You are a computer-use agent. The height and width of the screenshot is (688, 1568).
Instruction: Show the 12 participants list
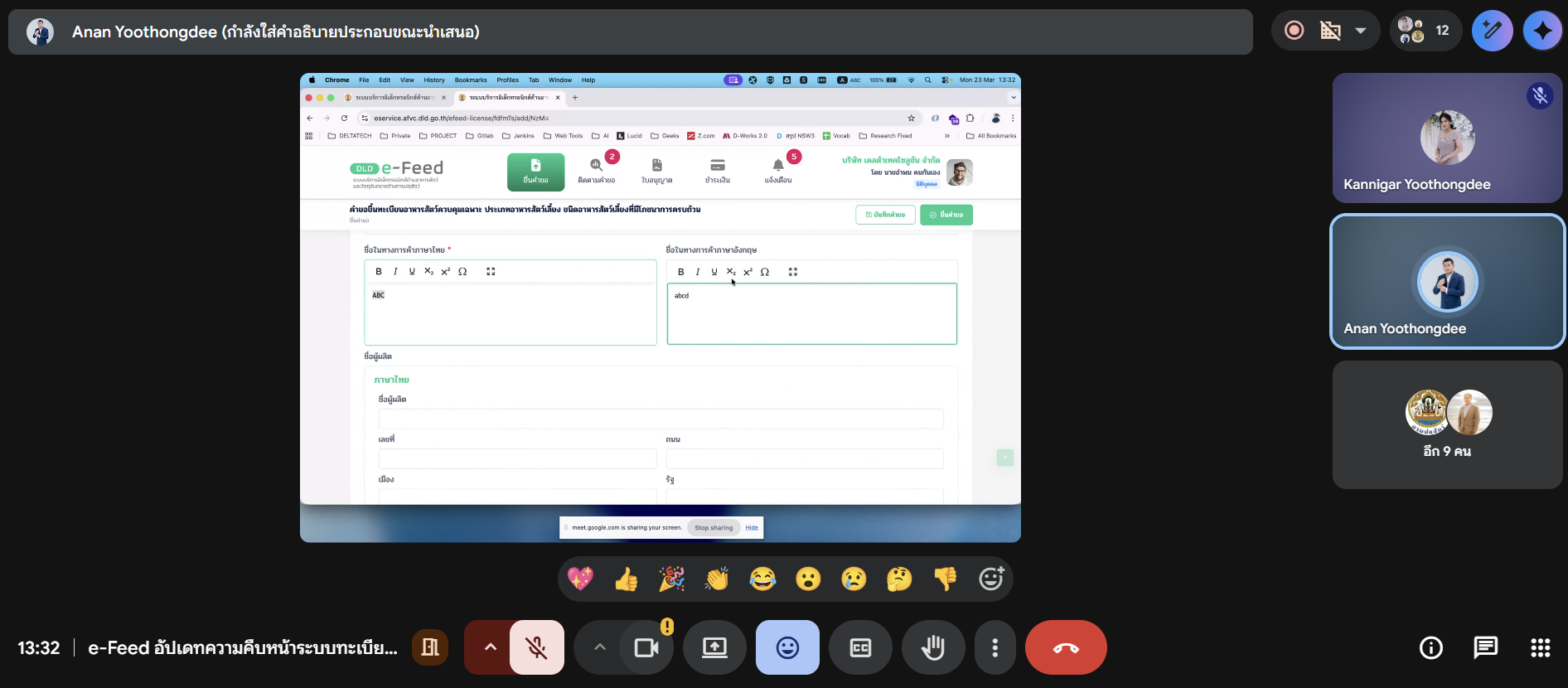coord(1425,31)
